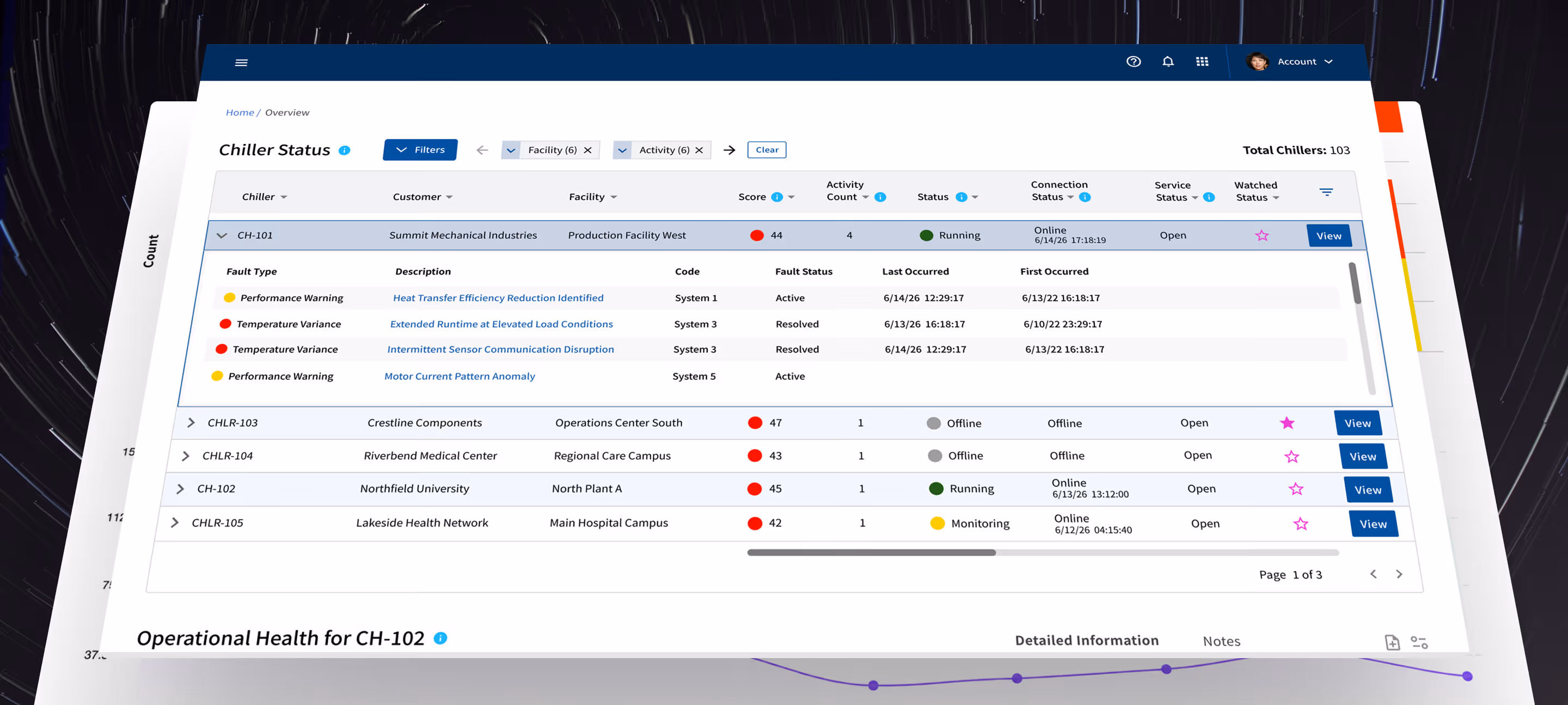This screenshot has width=1568, height=705.
Task: Open the Filters button
Action: (420, 150)
